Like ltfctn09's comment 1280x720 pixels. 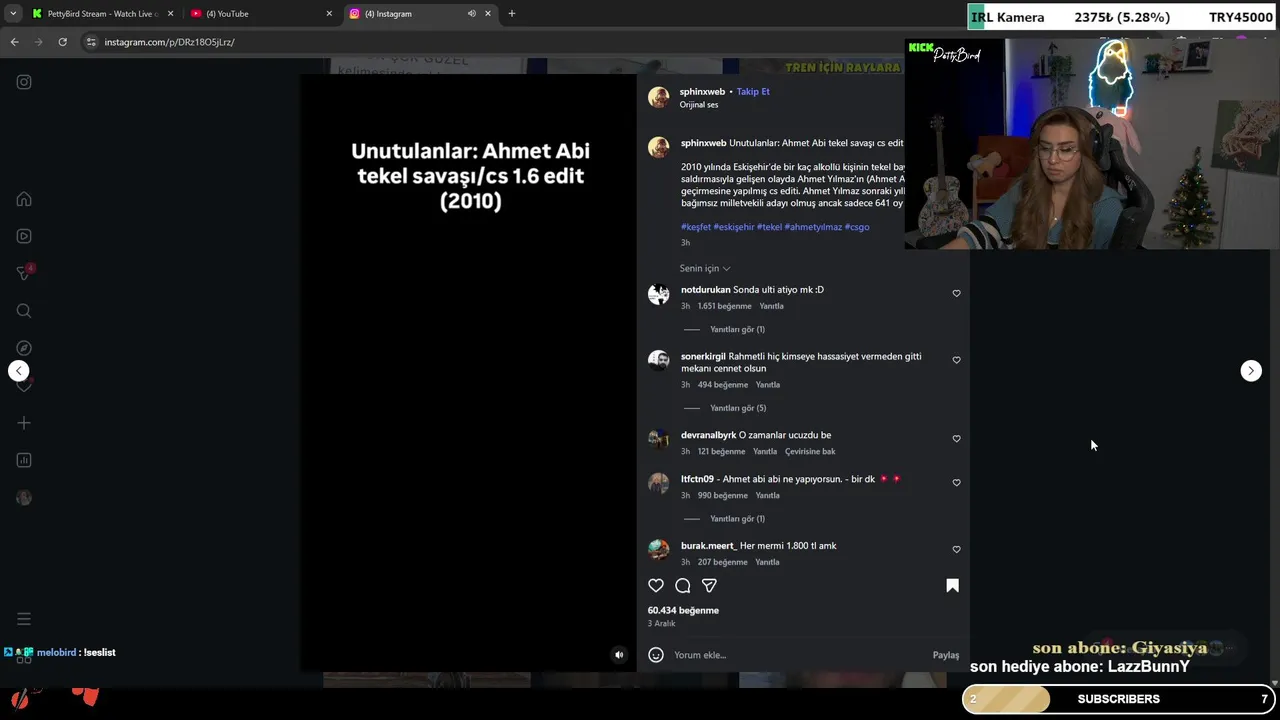[x=956, y=483]
